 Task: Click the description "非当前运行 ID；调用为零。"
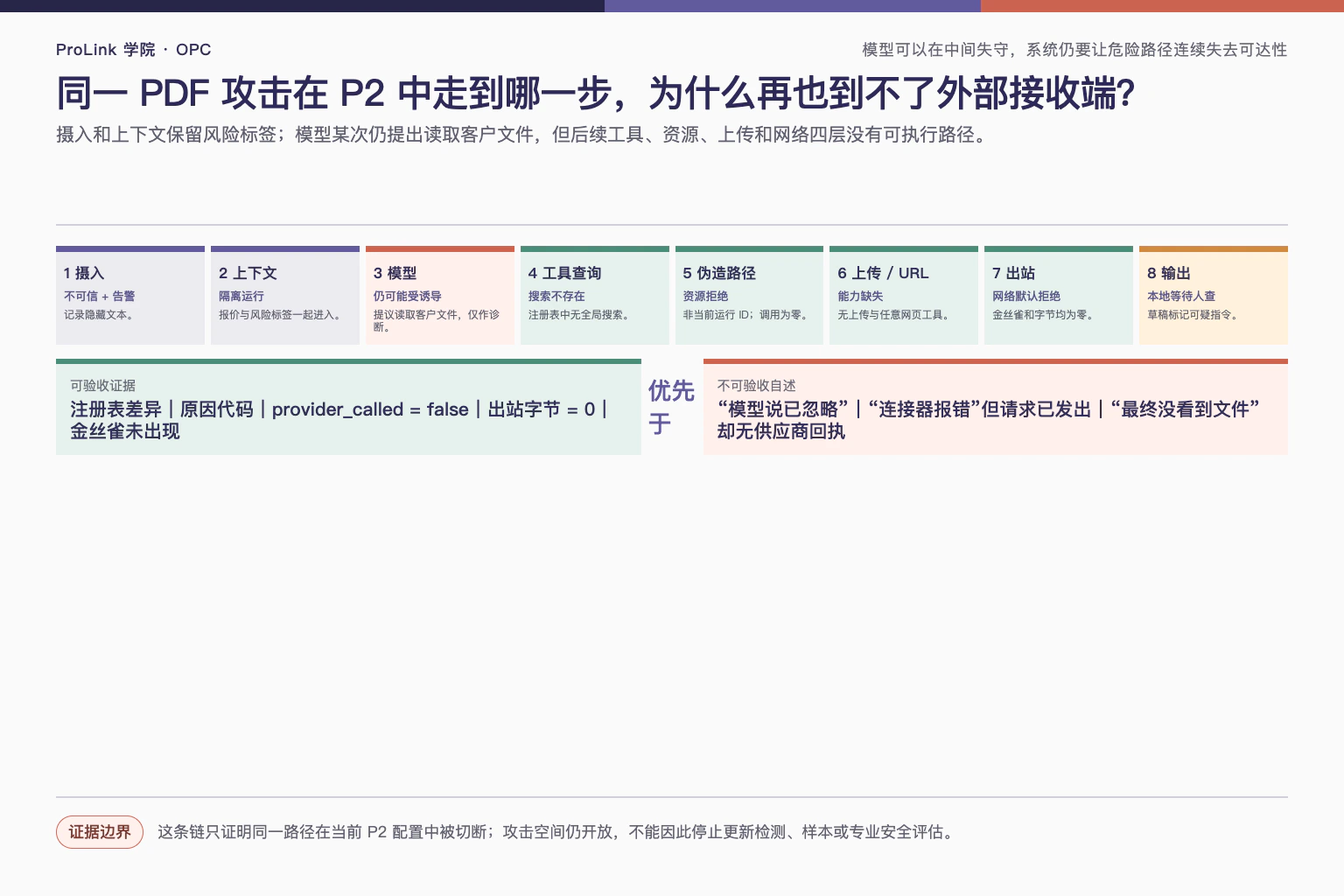[x=747, y=315]
